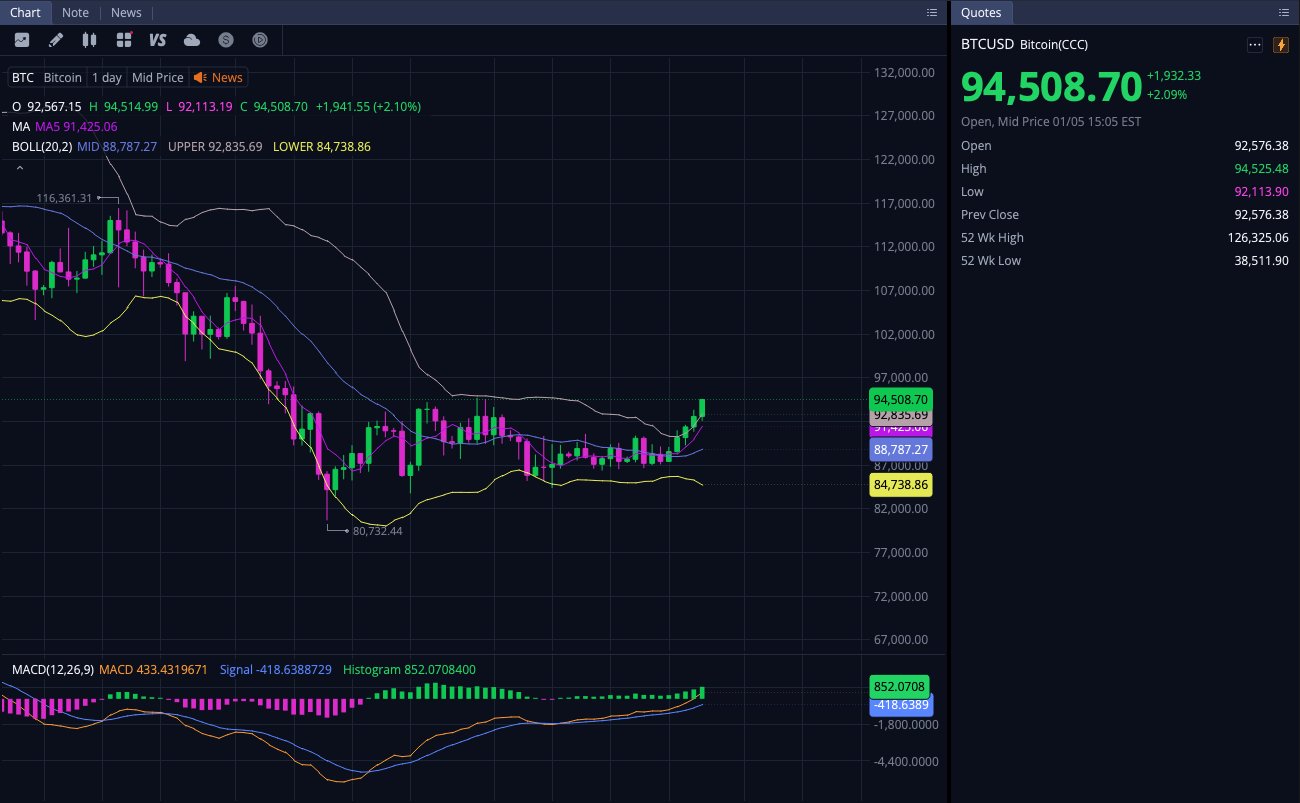Click the Signal -418.6388729 value
The width and height of the screenshot is (1300, 803).
tap(275, 669)
